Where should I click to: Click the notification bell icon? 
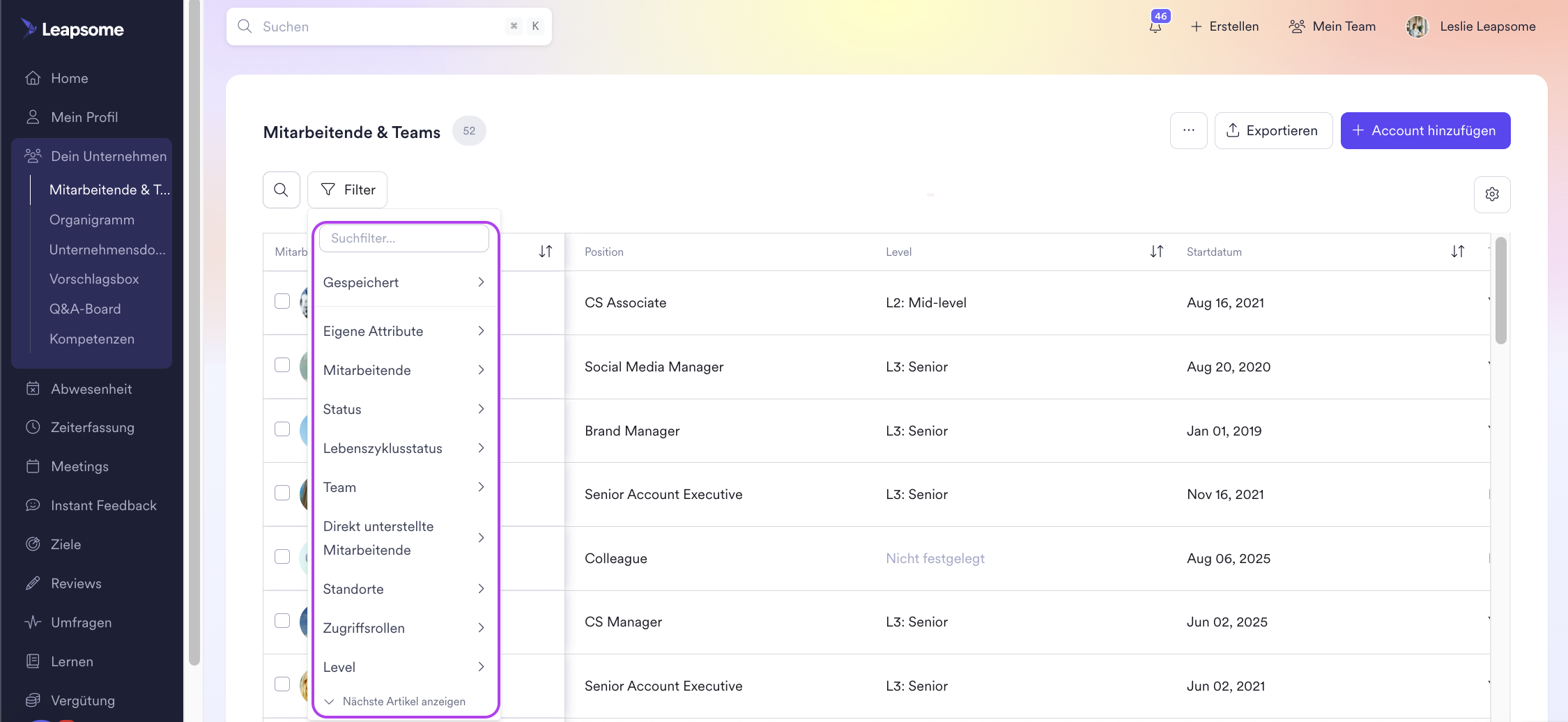coord(1155,26)
